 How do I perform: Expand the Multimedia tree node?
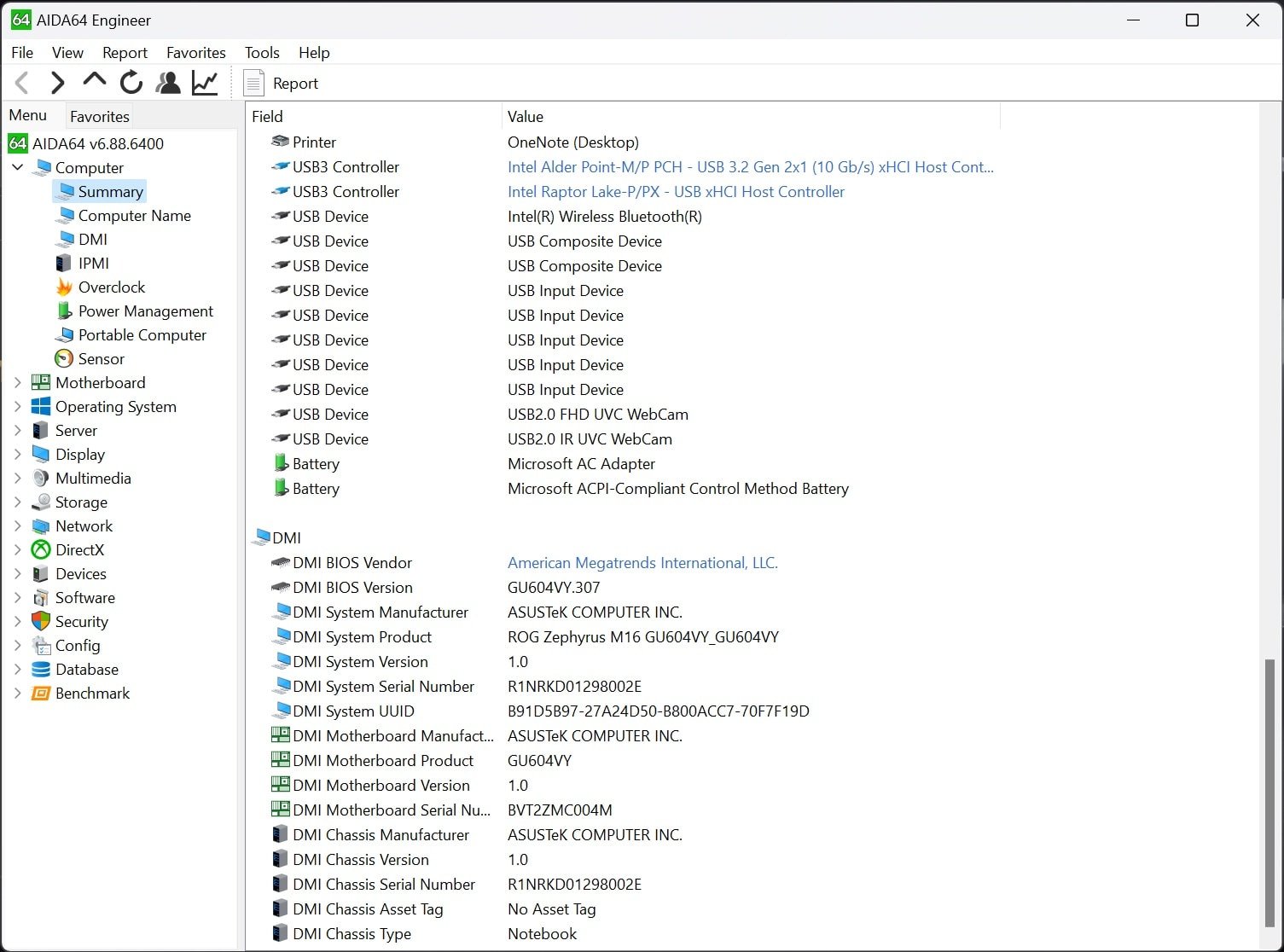(18, 478)
